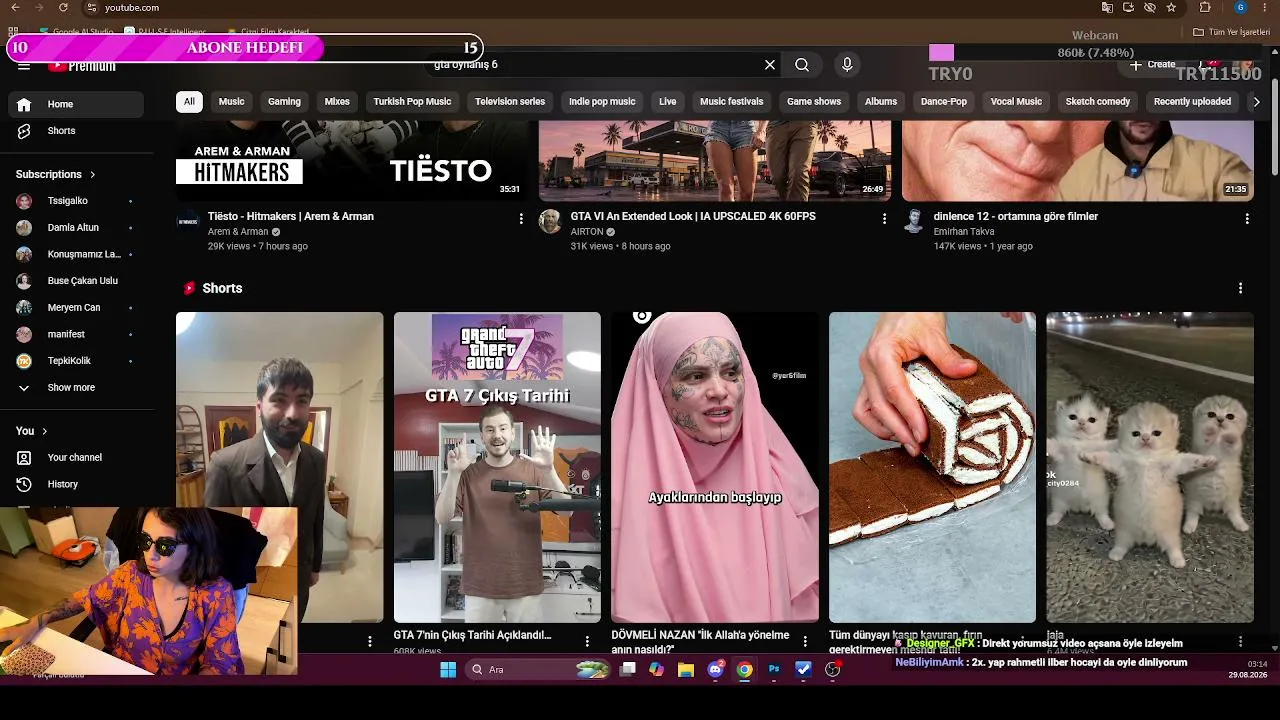
Task: Click the Create button
Action: 1153,64
